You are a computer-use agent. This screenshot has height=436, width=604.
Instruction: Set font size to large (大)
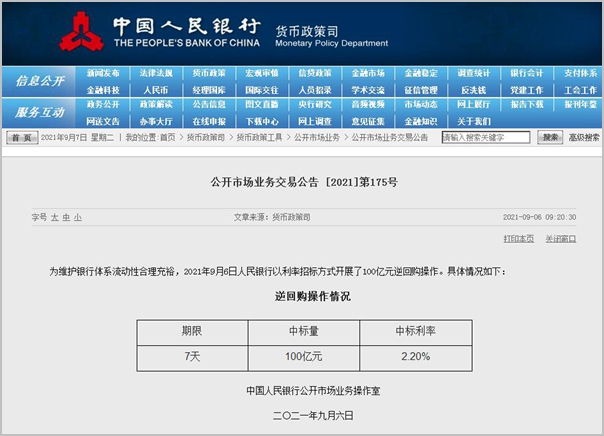55,216
